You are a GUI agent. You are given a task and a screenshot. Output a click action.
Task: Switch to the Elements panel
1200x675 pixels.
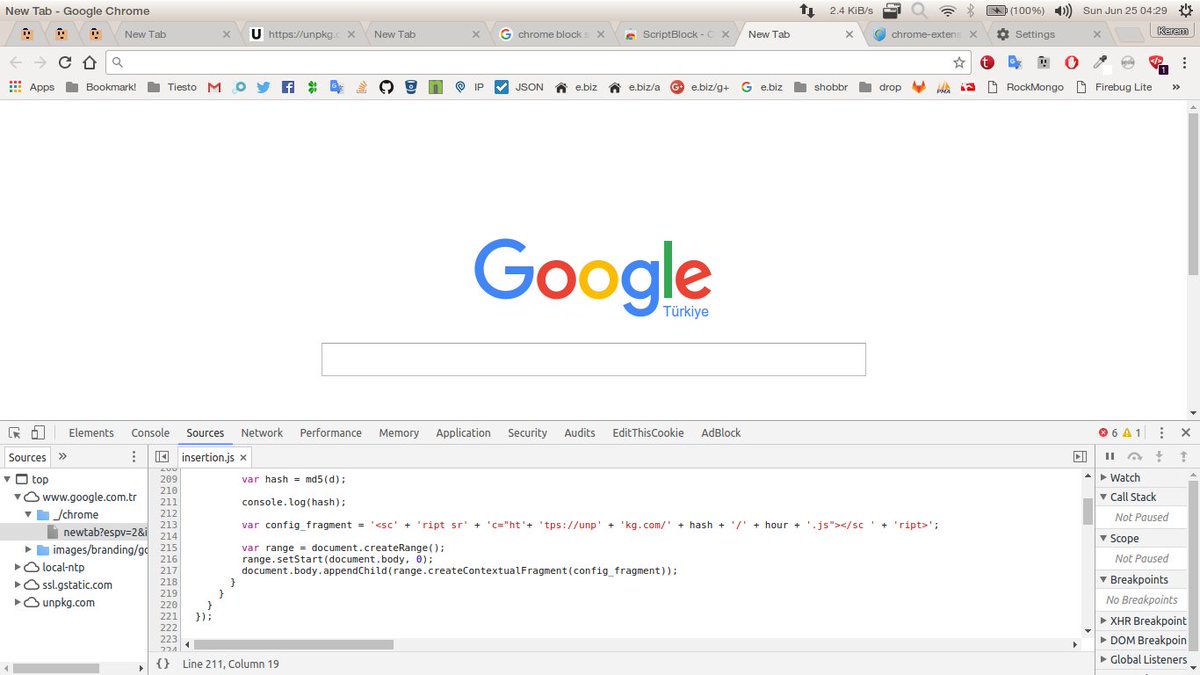point(91,433)
